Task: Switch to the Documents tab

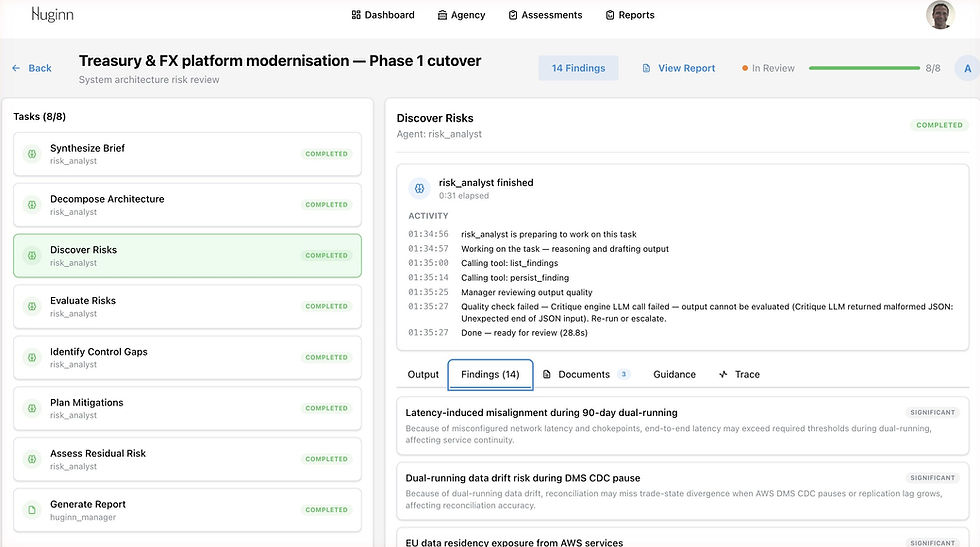Action: coord(584,374)
